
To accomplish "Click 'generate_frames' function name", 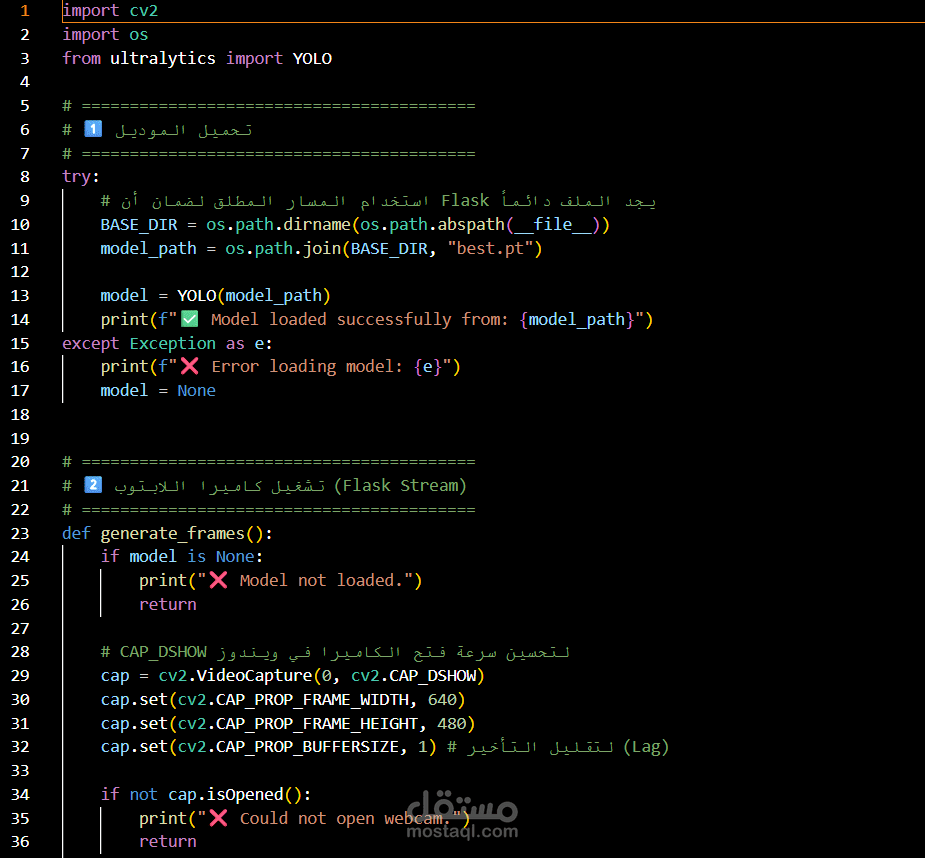I will (172, 533).
